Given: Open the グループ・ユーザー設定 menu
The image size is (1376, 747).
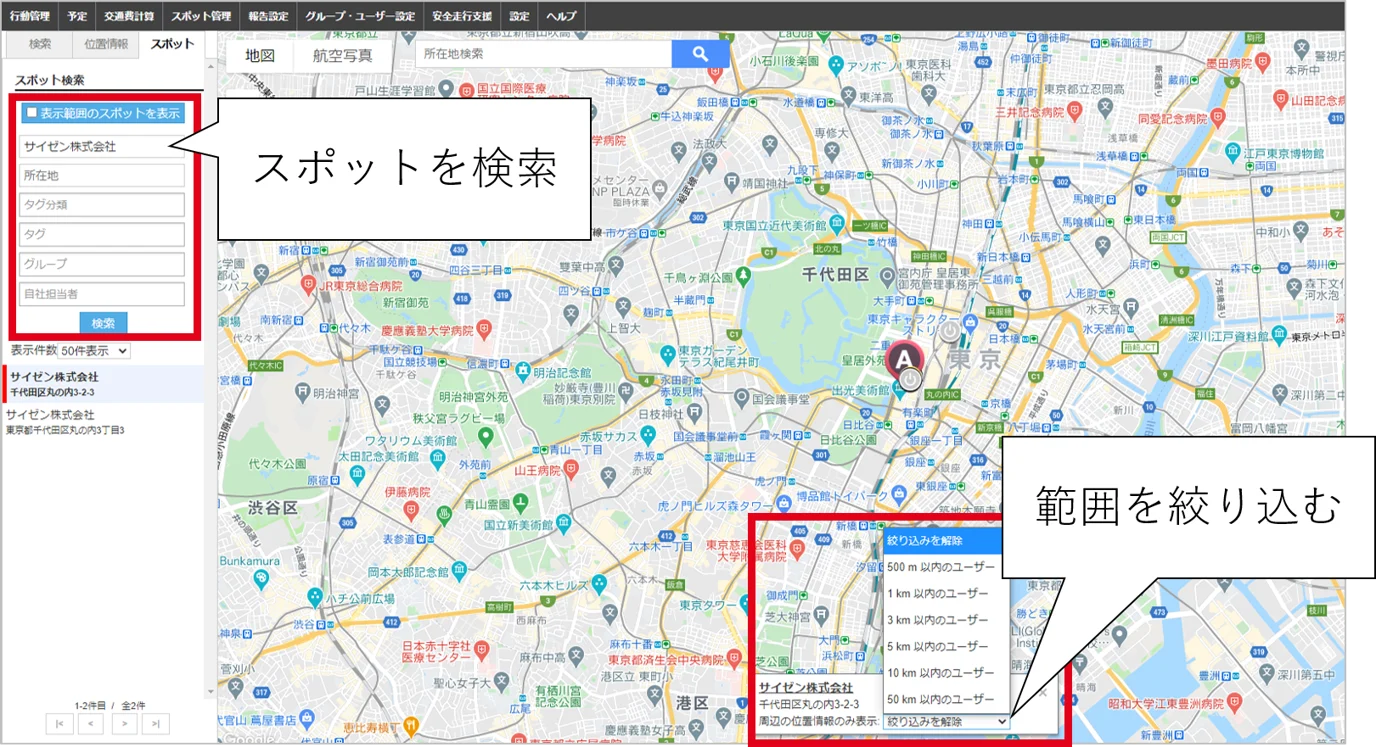Looking at the screenshot, I should 361,16.
